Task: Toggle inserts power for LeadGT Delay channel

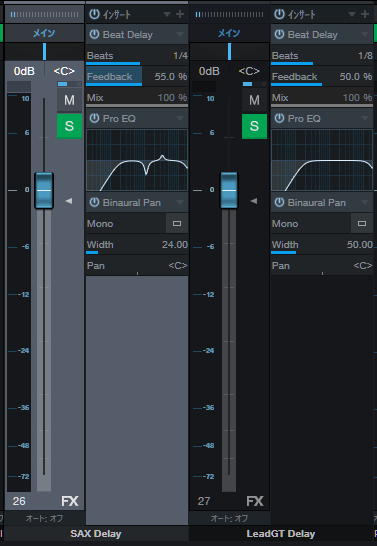Action: (279, 14)
